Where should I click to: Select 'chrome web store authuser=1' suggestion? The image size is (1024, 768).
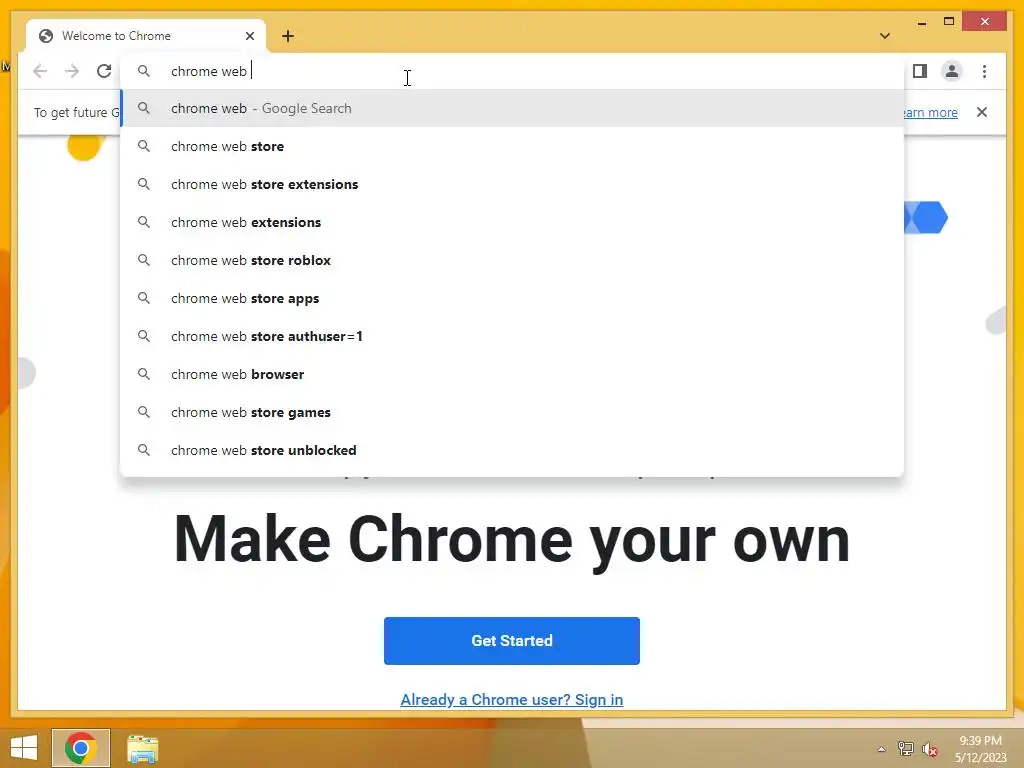click(x=512, y=336)
